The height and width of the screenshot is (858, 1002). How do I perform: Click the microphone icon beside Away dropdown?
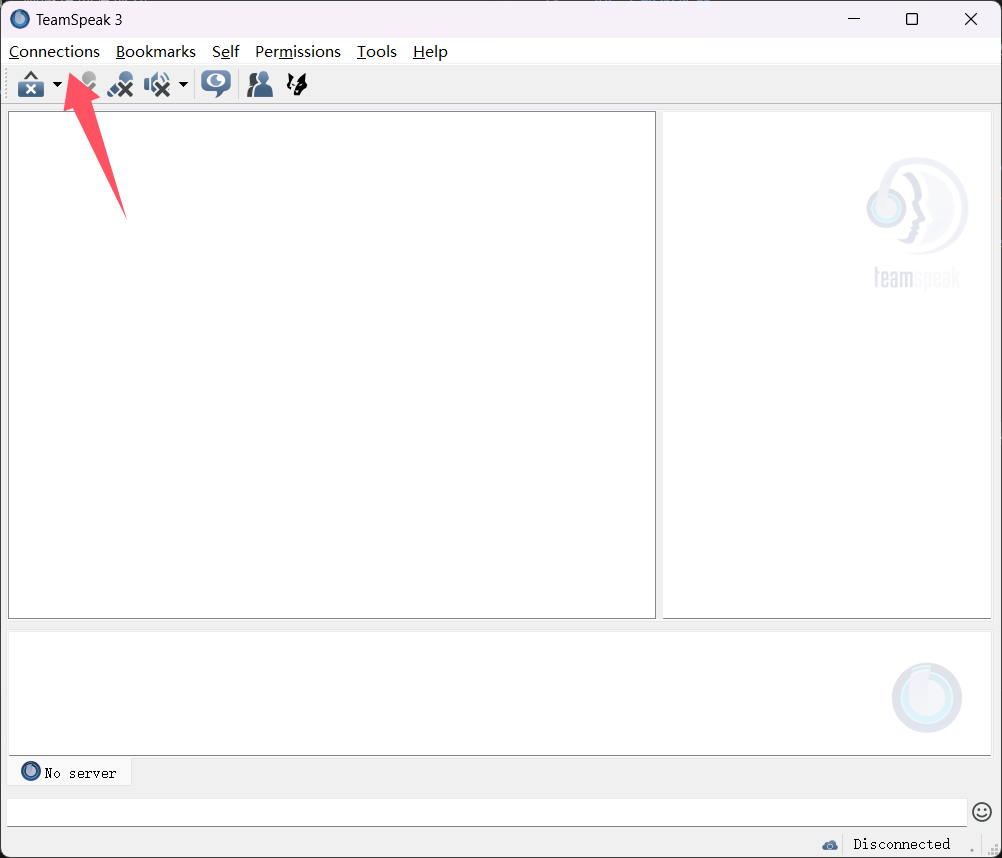click(88, 85)
